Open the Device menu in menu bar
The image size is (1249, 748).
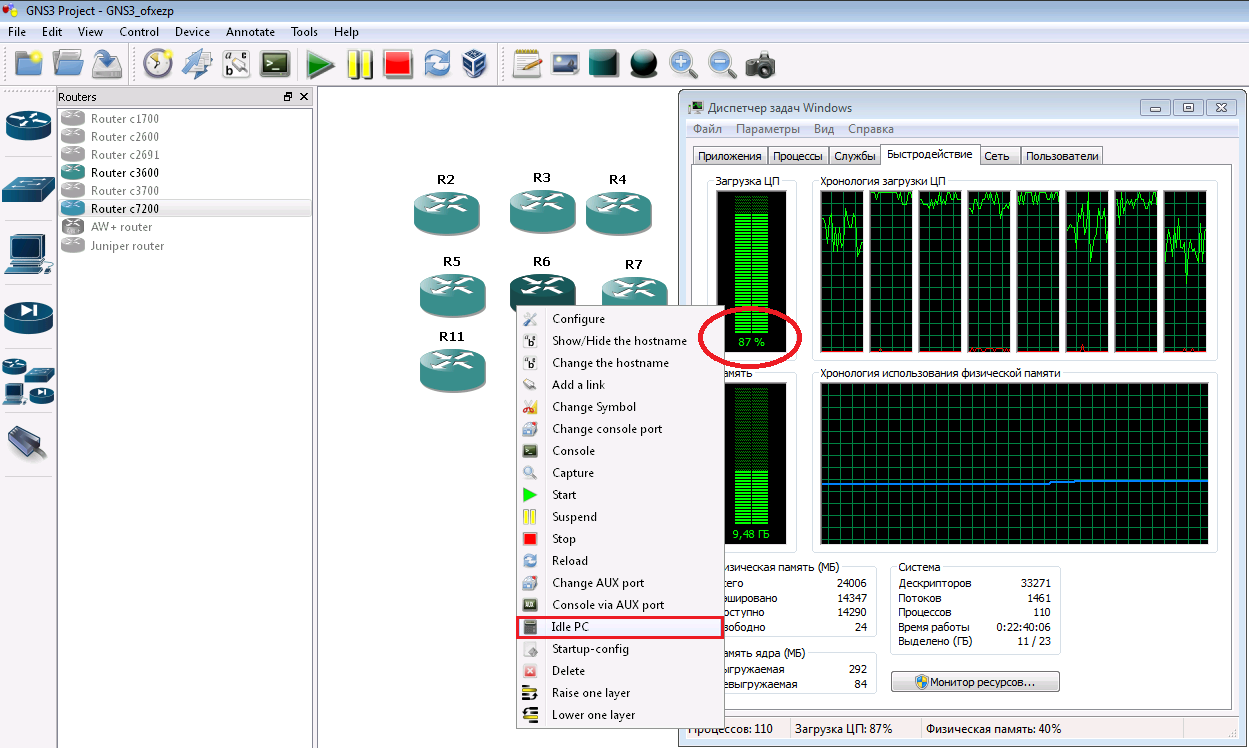(192, 32)
